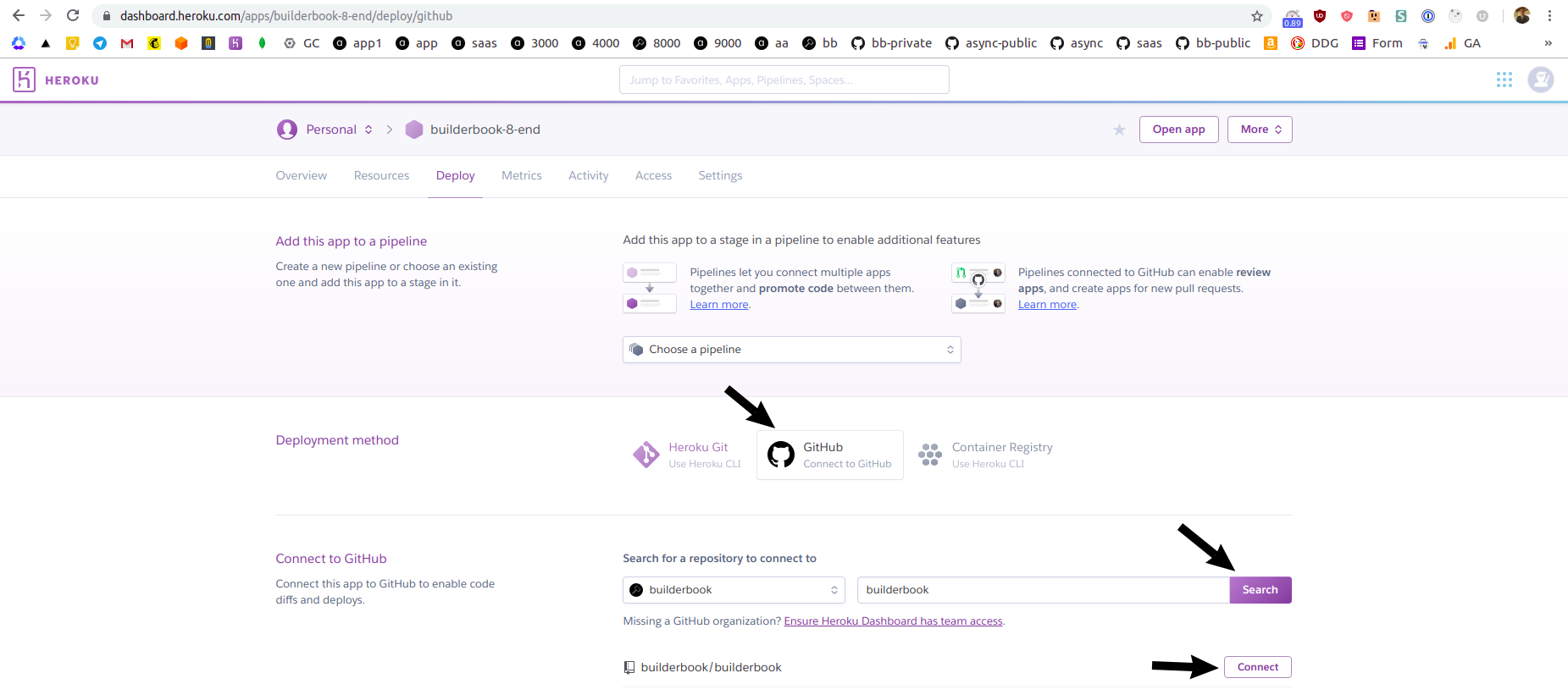Open the bb-private GitHub bookmark
1568x695 pixels.
pyautogui.click(x=891, y=43)
